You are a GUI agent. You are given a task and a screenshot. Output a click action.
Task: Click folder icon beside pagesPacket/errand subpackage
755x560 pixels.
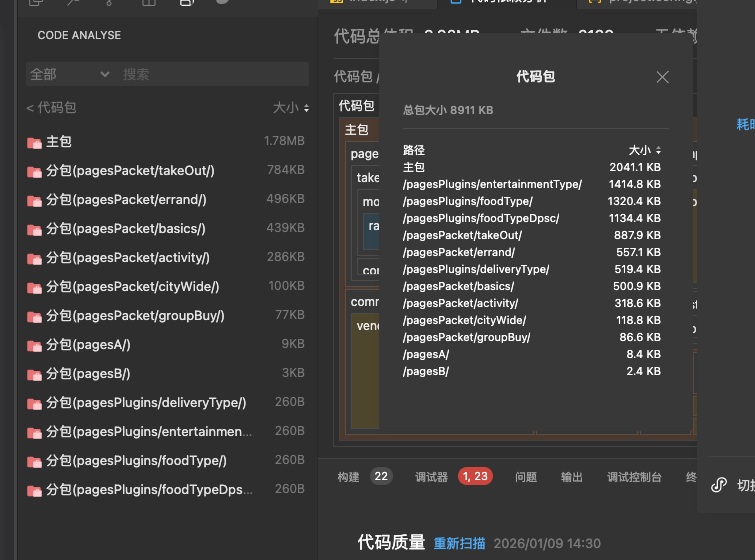tap(34, 200)
